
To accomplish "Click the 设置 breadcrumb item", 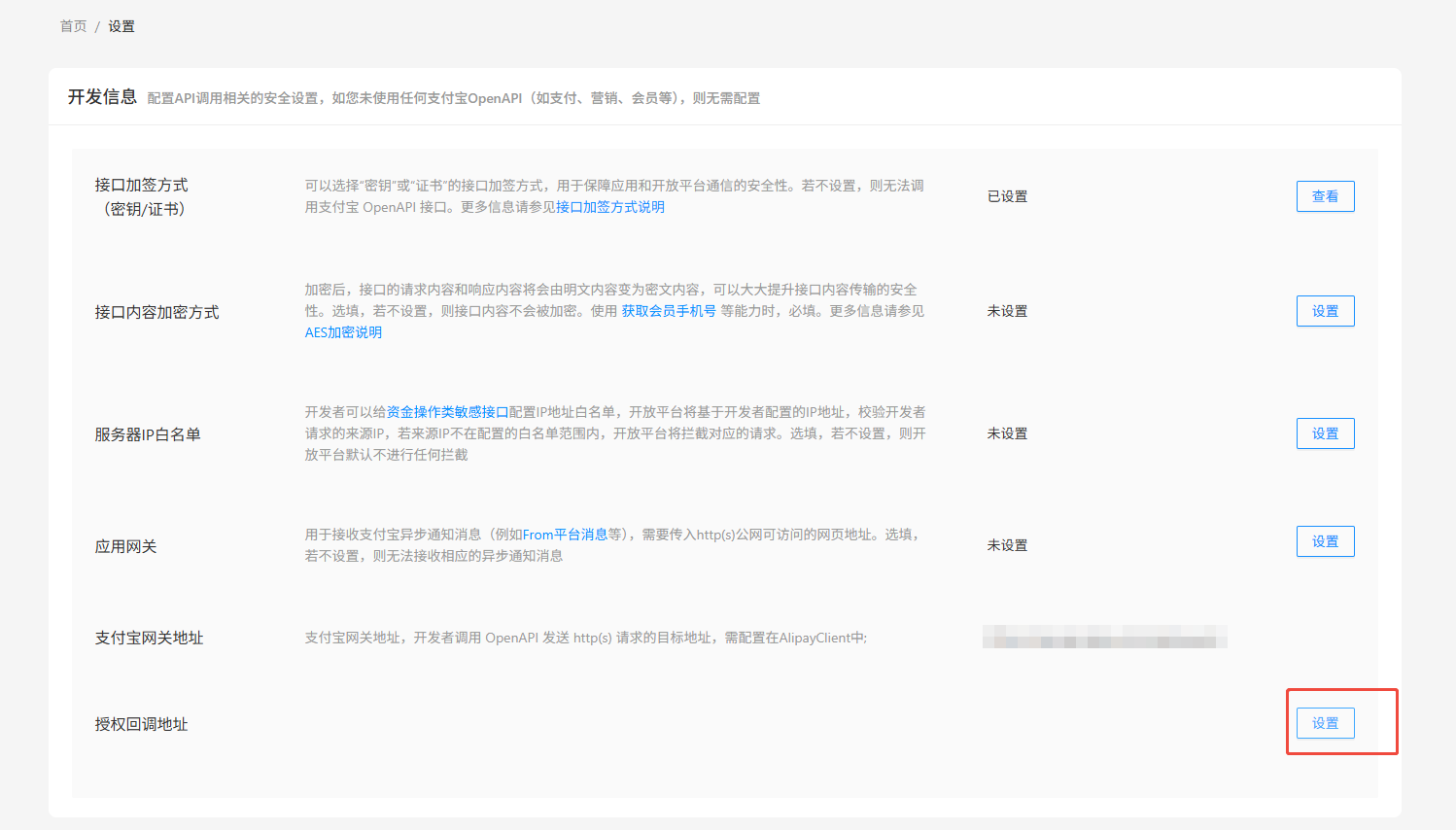I will (121, 26).
